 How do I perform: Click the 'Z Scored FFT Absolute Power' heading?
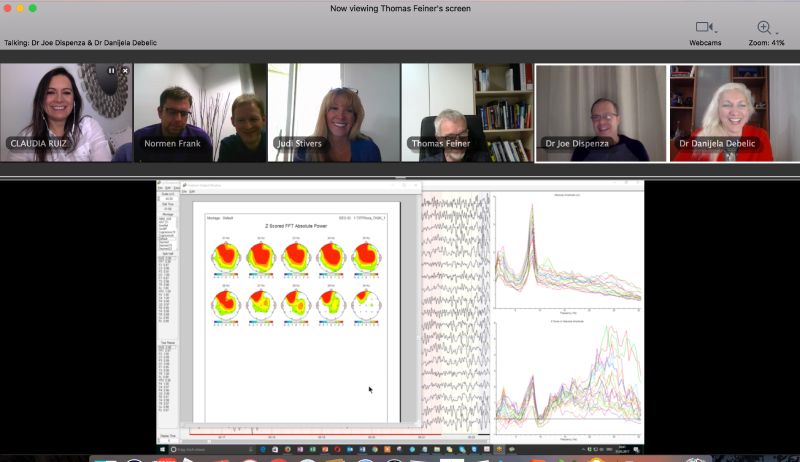[296, 226]
